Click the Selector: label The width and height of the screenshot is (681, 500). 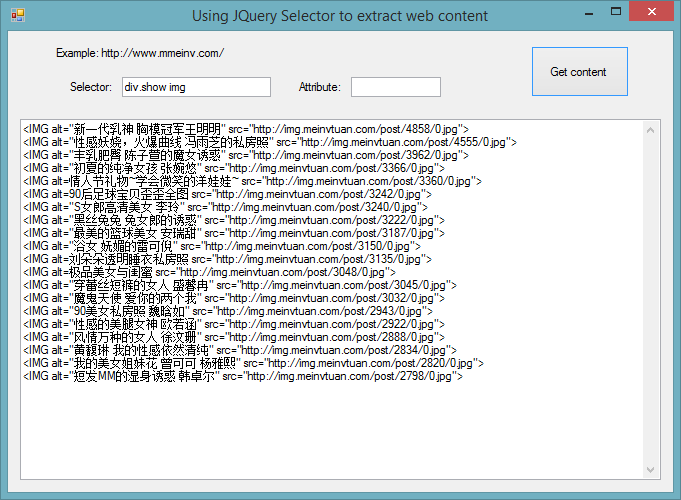tap(91, 88)
